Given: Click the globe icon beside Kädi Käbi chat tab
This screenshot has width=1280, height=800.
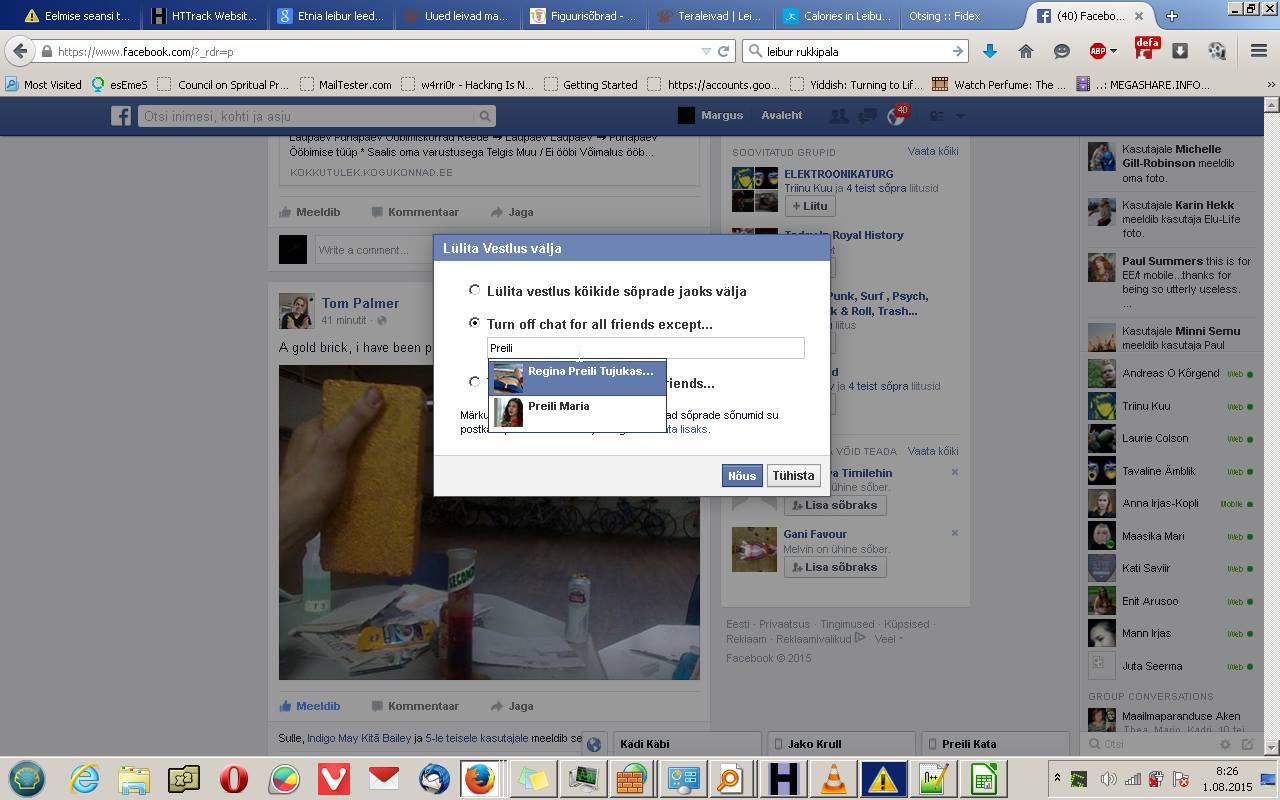Looking at the screenshot, I should point(593,744).
